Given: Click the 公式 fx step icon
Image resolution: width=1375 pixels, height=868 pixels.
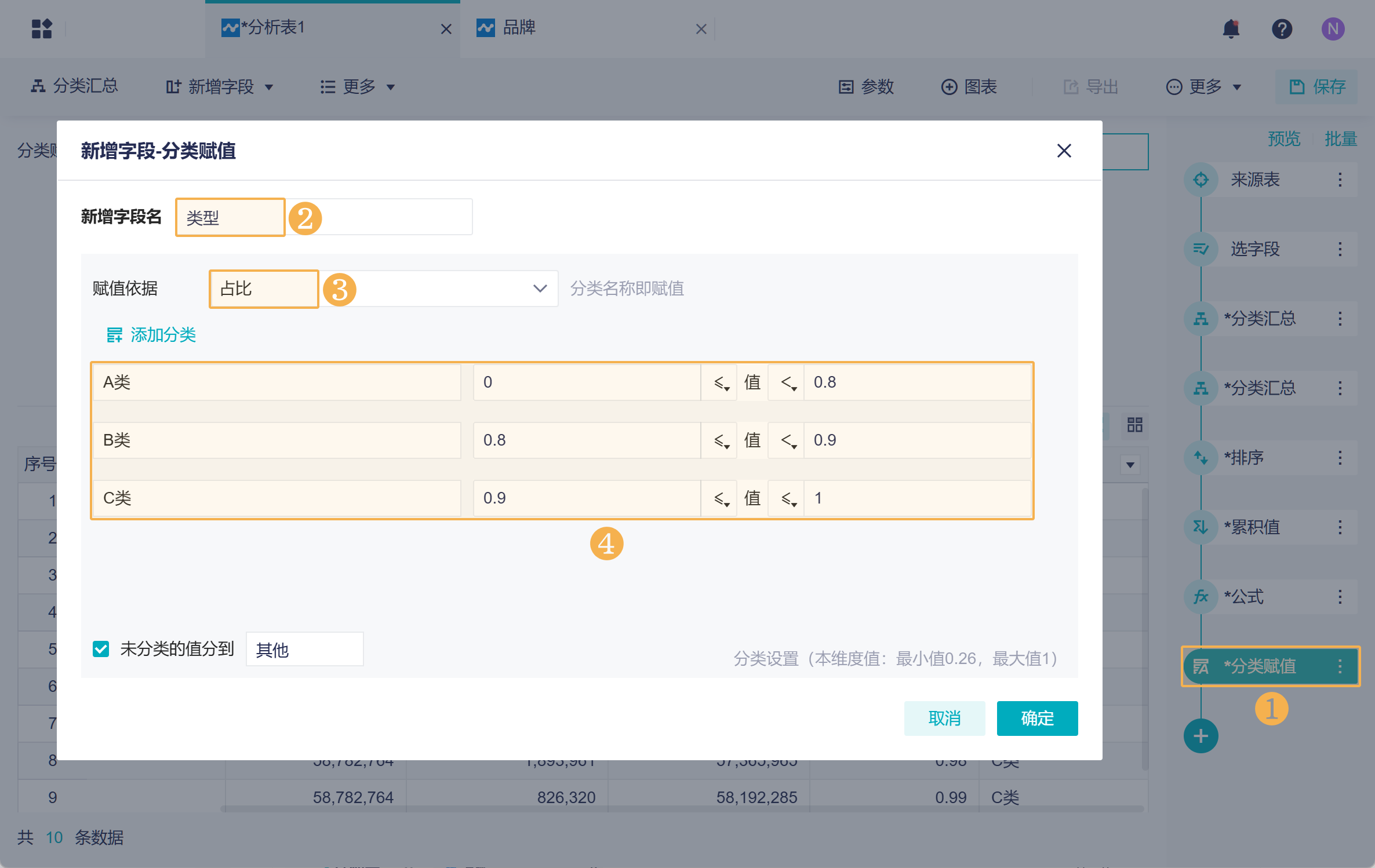Looking at the screenshot, I should tap(1201, 597).
